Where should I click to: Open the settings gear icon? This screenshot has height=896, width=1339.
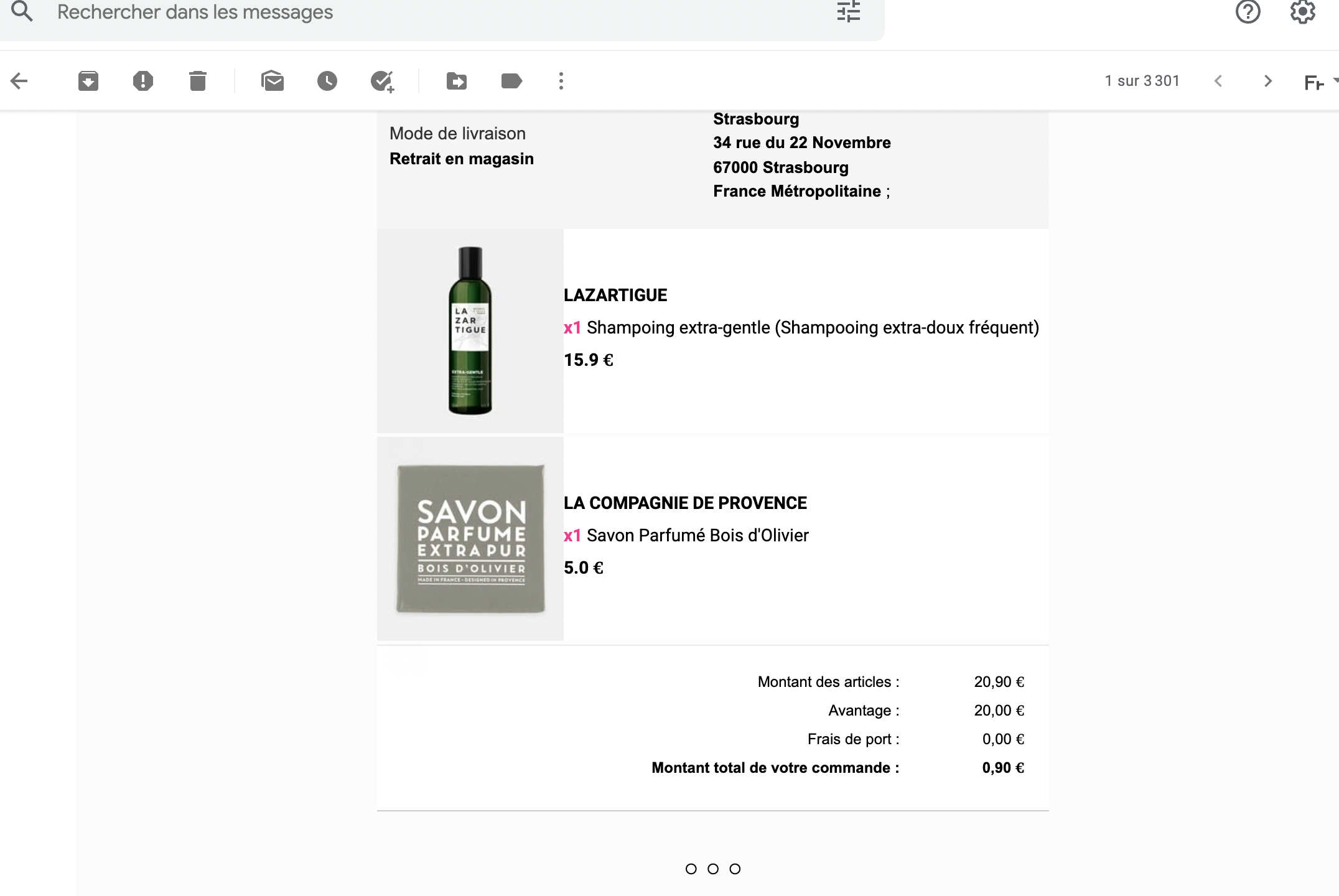(x=1302, y=12)
